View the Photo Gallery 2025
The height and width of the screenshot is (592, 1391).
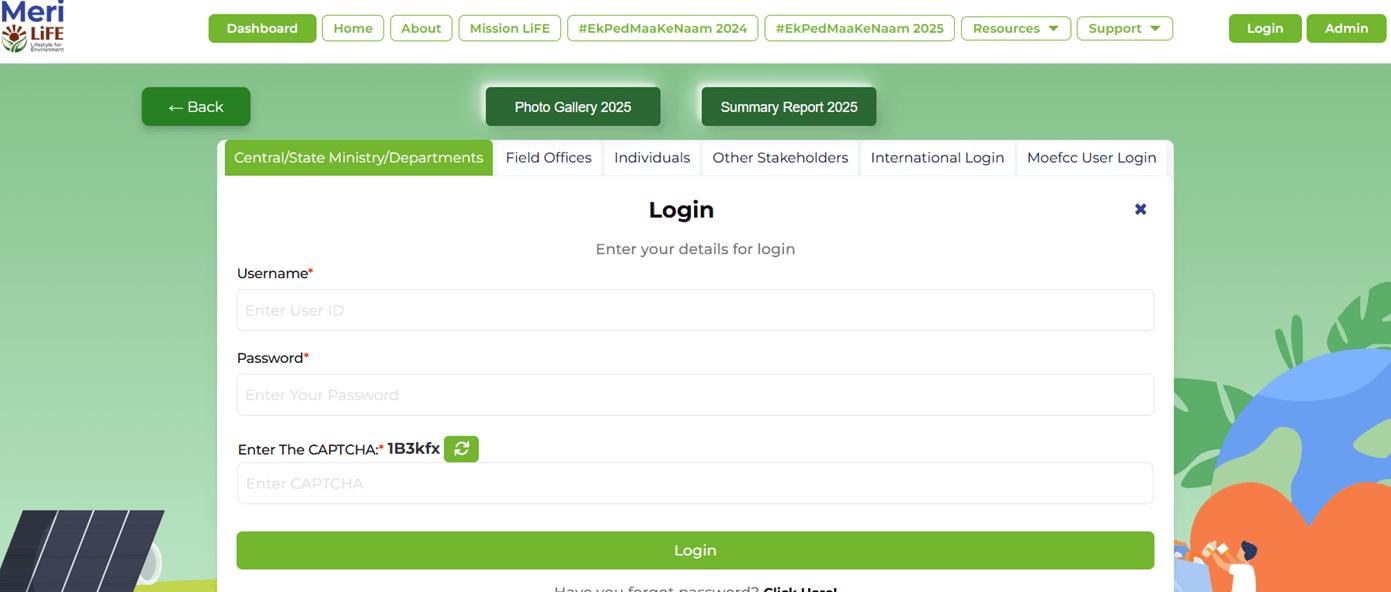point(572,106)
